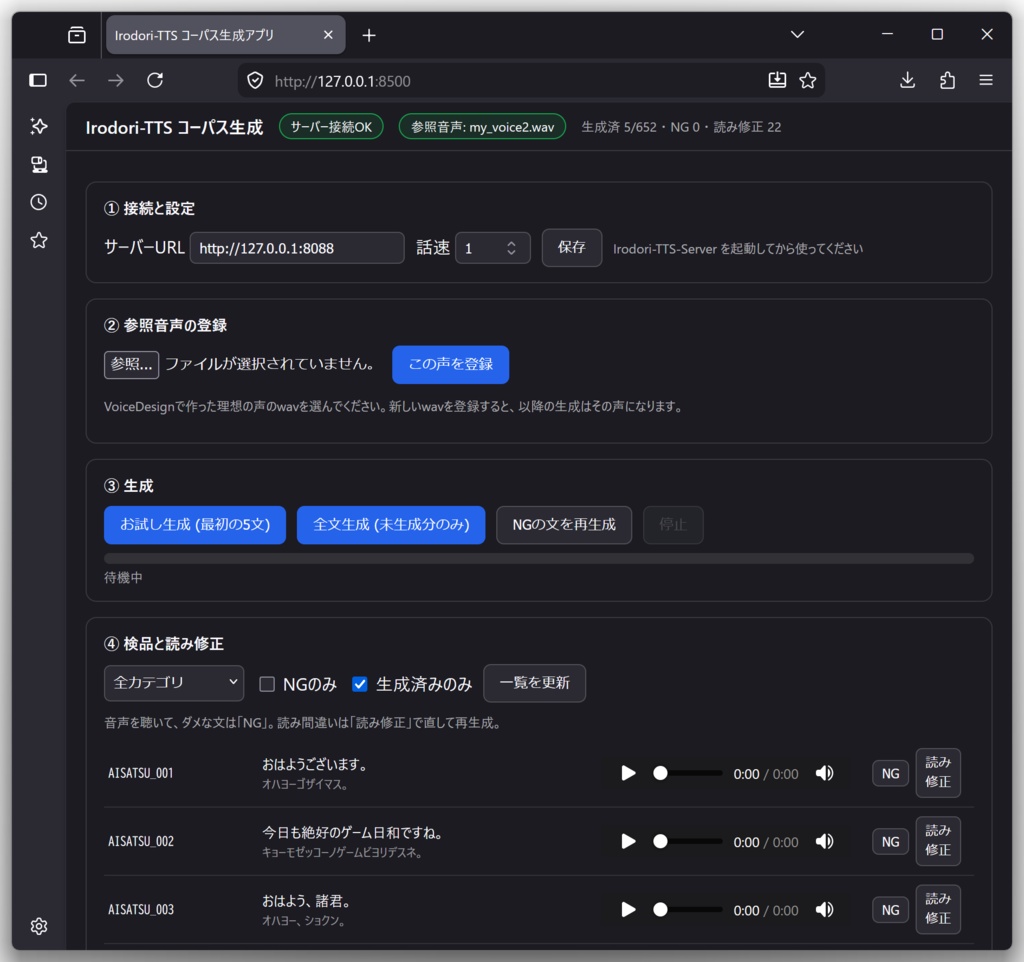Click the AISATSU_002 row ID label
1024x962 pixels.
click(141, 841)
